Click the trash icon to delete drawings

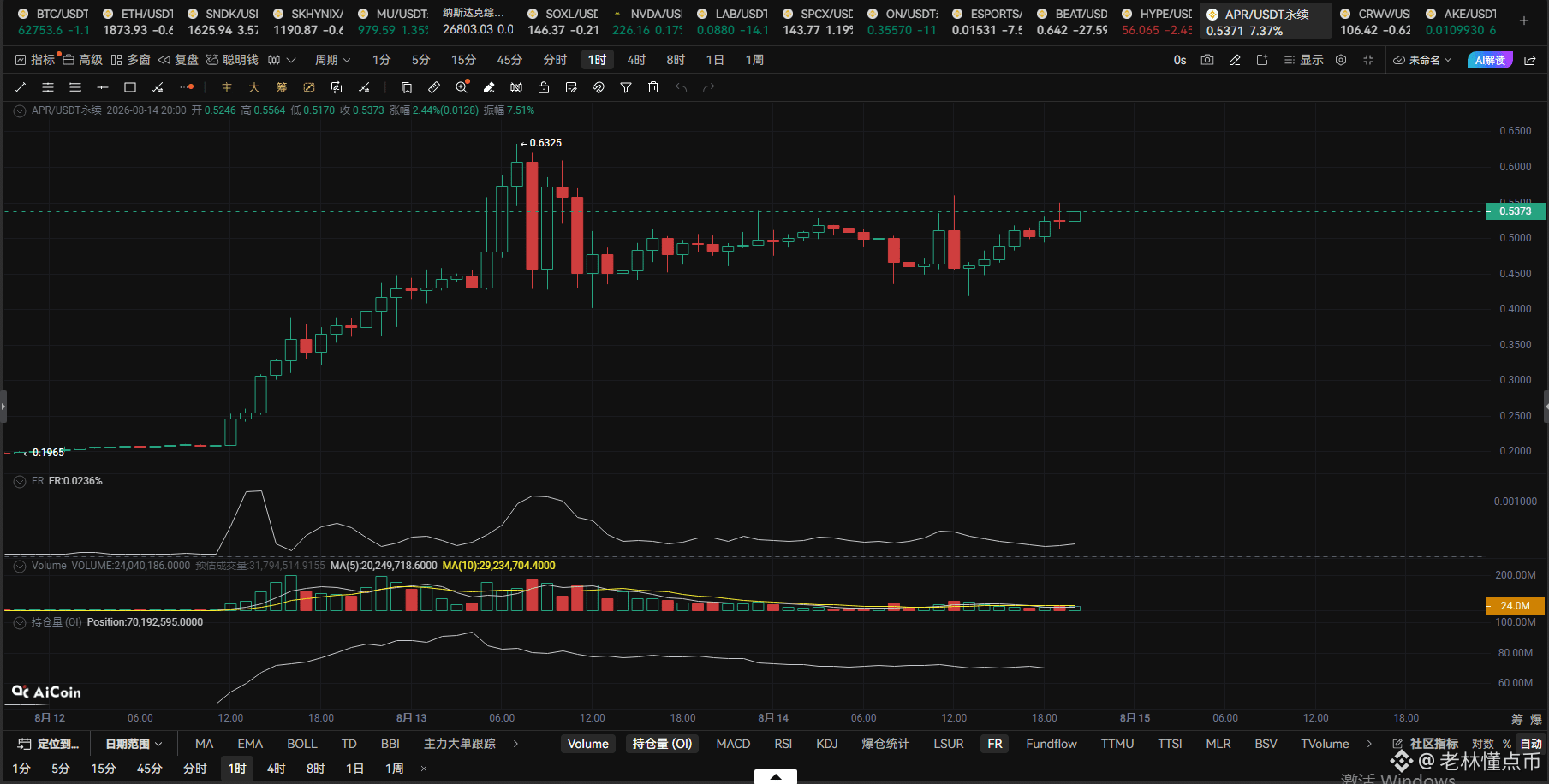(x=653, y=87)
